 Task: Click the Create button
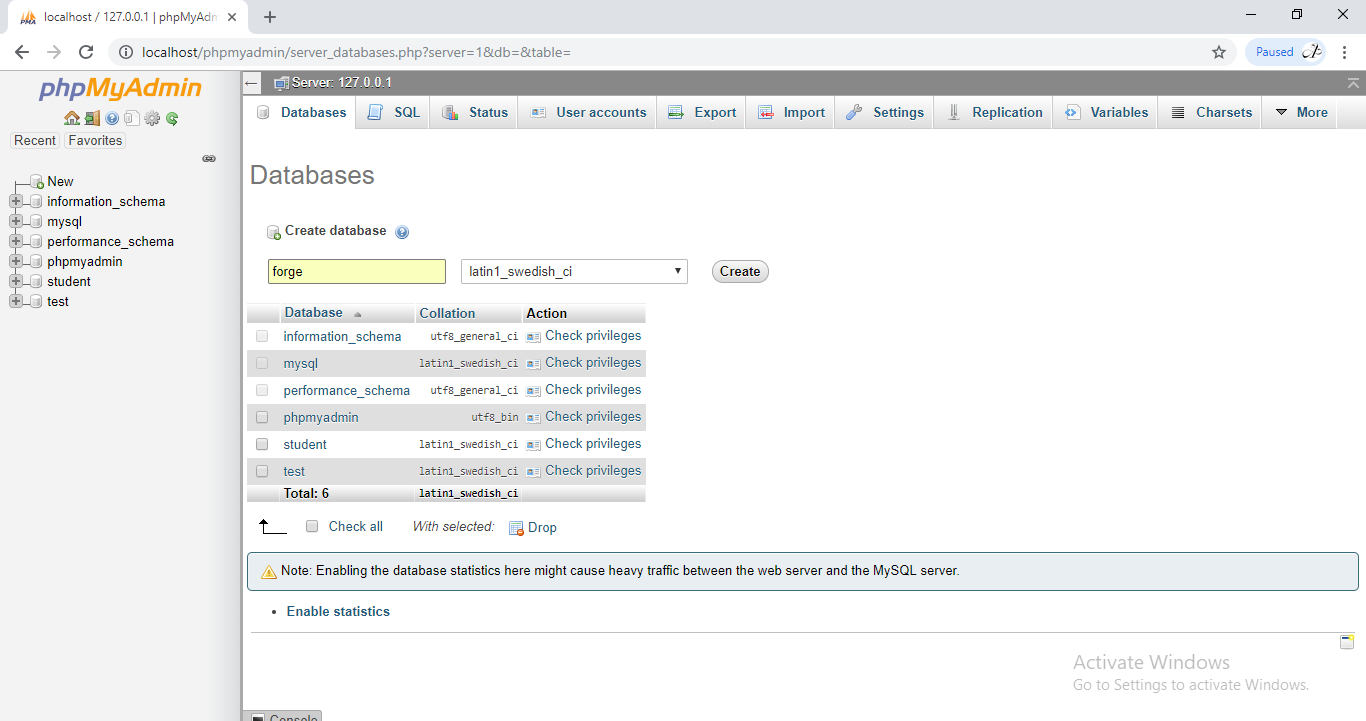click(x=740, y=271)
